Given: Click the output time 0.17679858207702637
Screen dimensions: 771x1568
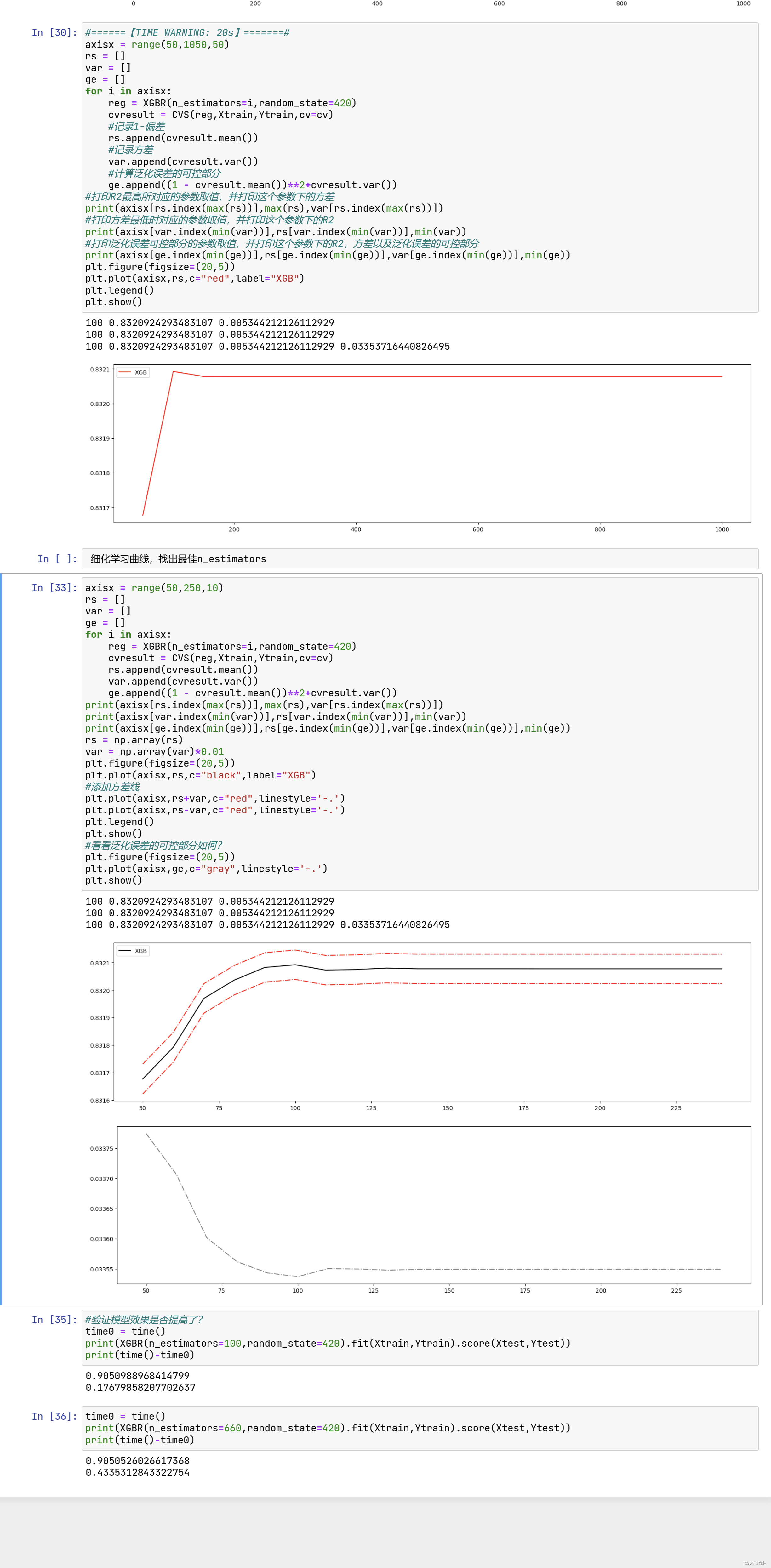Looking at the screenshot, I should point(141,1388).
